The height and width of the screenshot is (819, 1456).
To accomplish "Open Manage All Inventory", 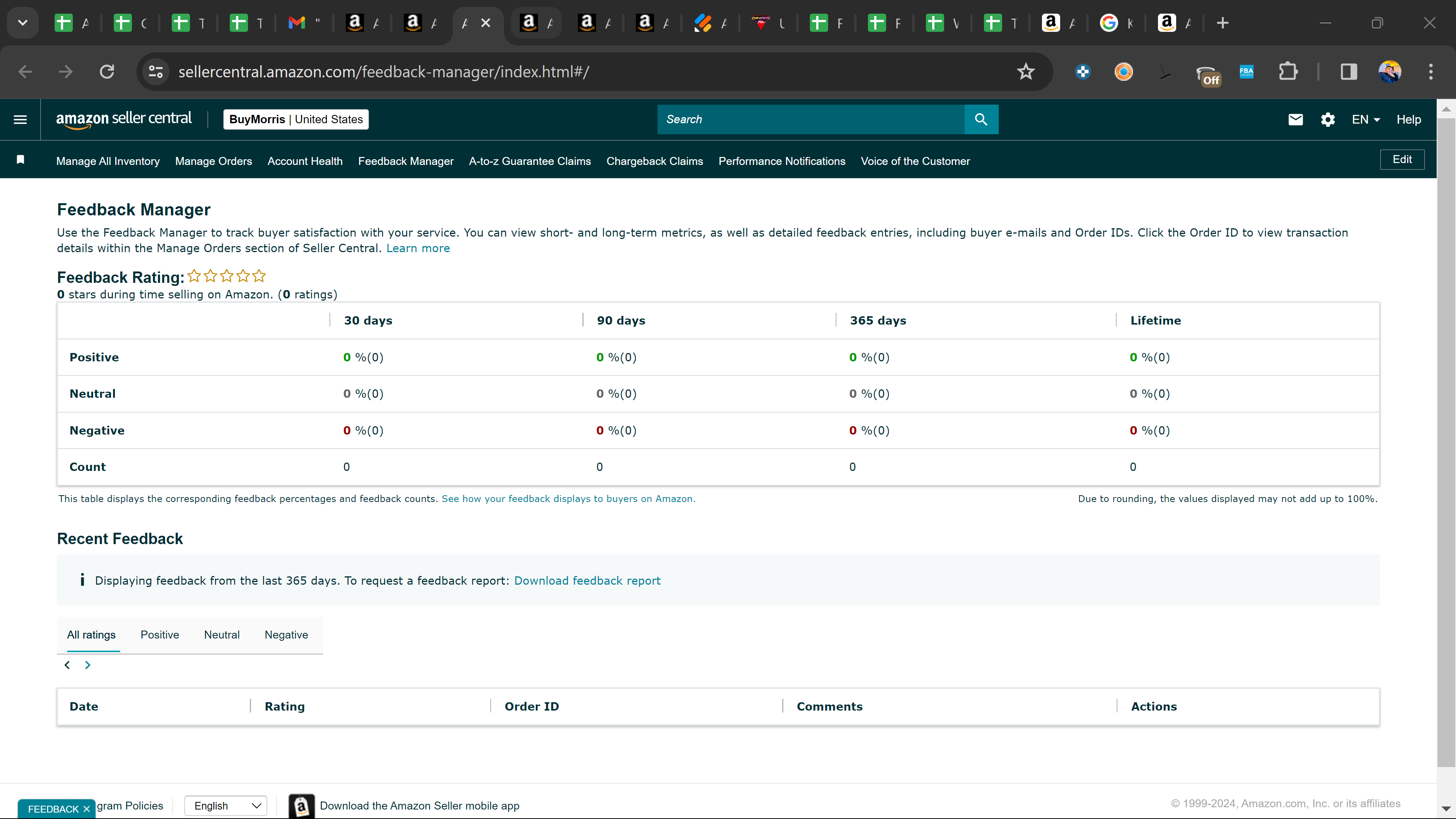I will (x=108, y=161).
